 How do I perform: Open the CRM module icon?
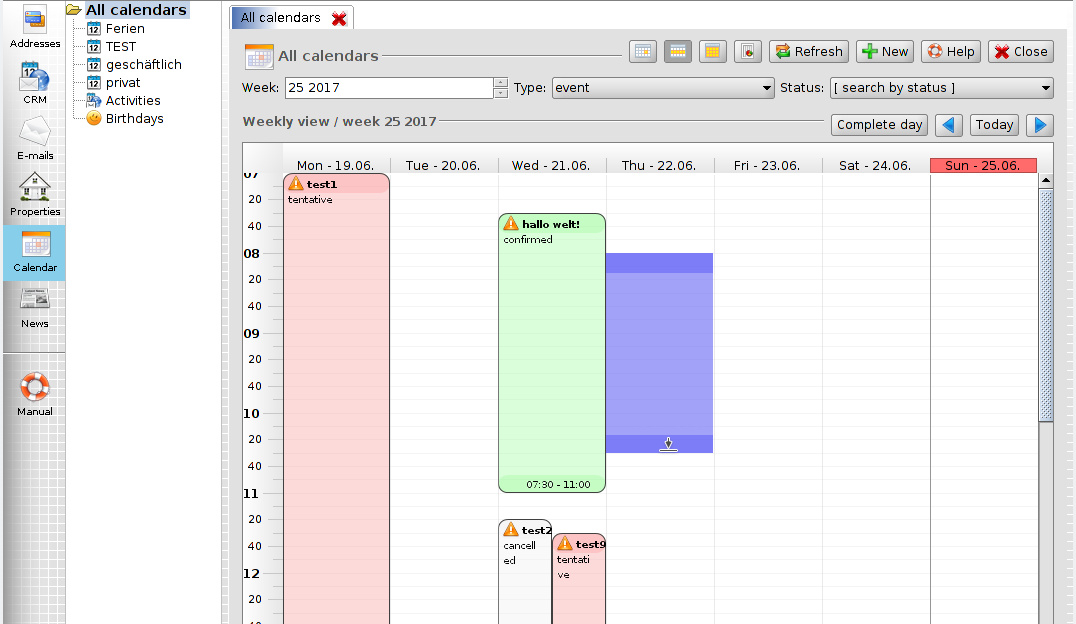click(x=34, y=83)
